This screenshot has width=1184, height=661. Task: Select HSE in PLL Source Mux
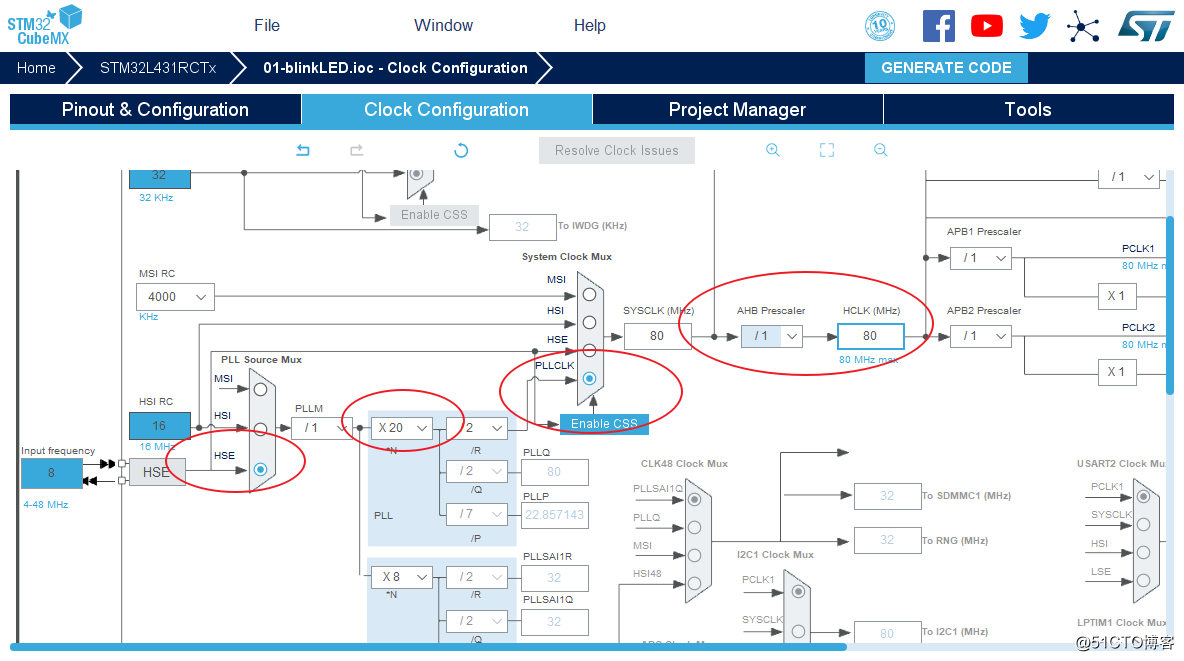click(261, 470)
